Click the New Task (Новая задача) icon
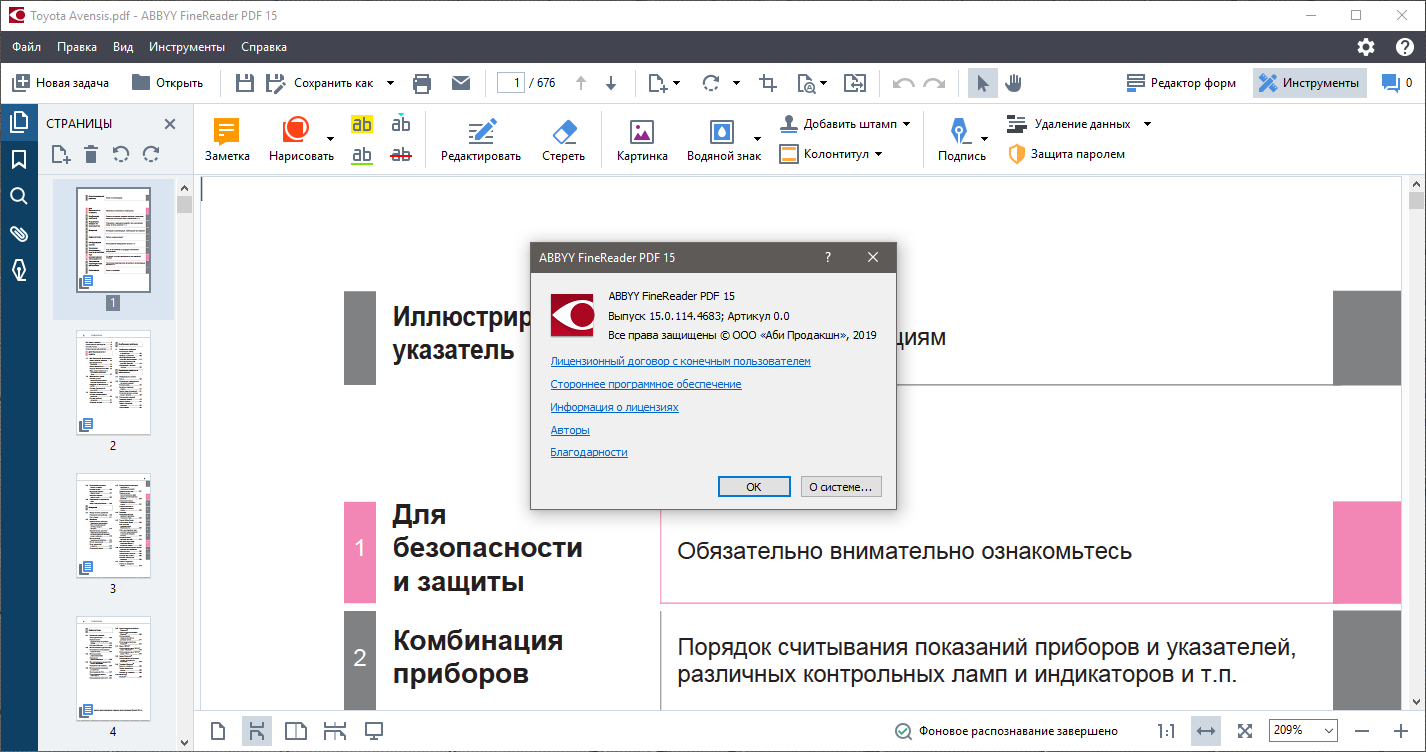Viewport: 1426px width, 752px height. [20, 83]
